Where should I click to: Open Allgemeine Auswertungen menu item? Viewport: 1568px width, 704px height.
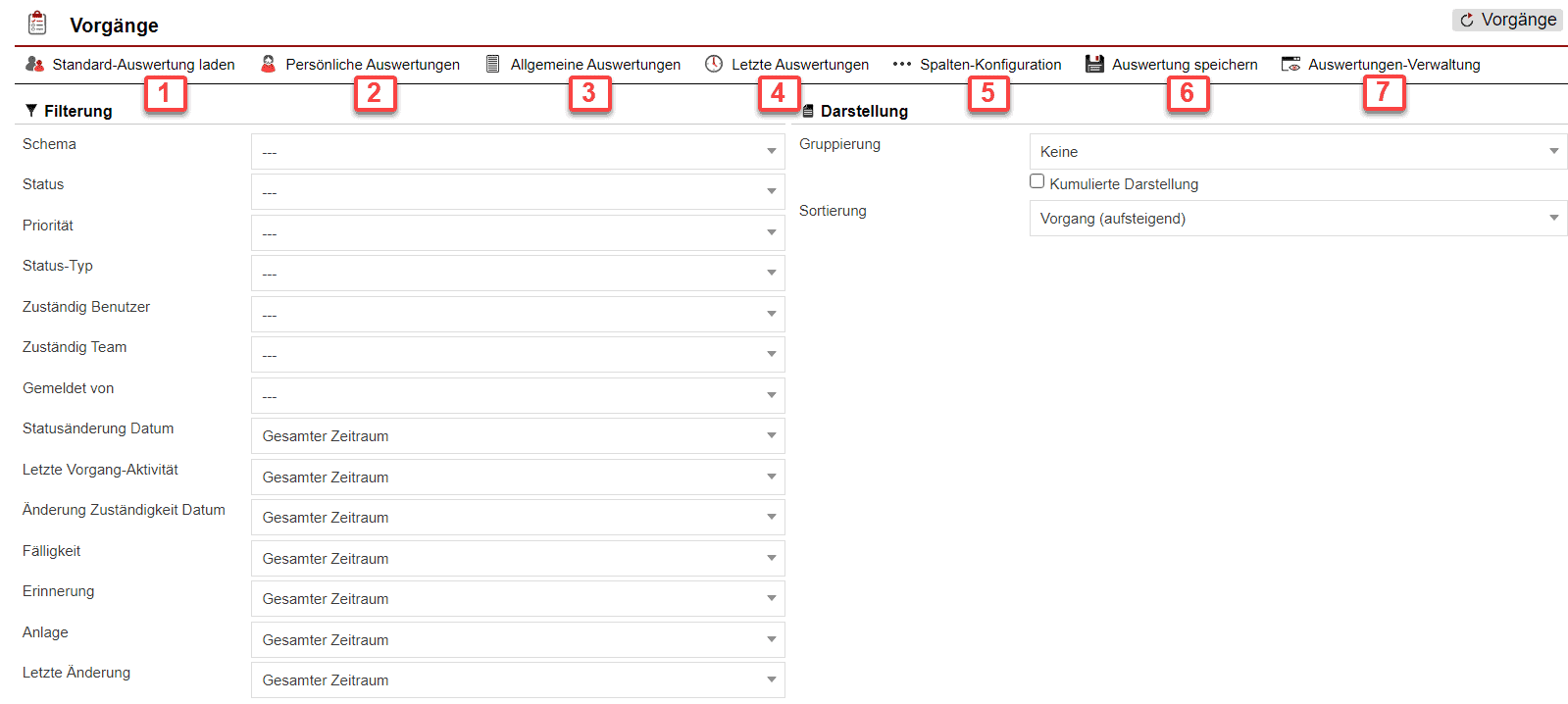click(594, 65)
